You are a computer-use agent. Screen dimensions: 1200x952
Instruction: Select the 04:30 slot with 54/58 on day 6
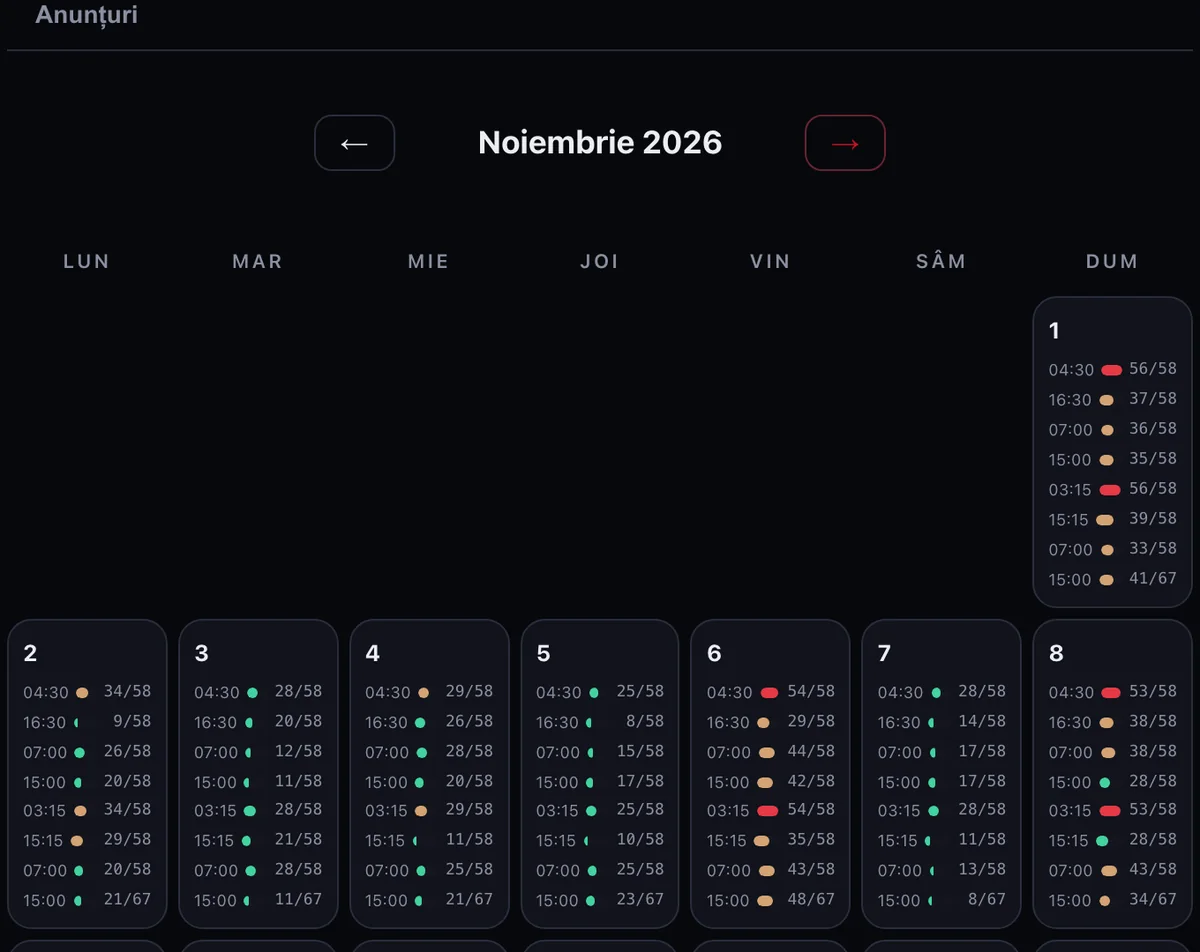click(x=771, y=692)
